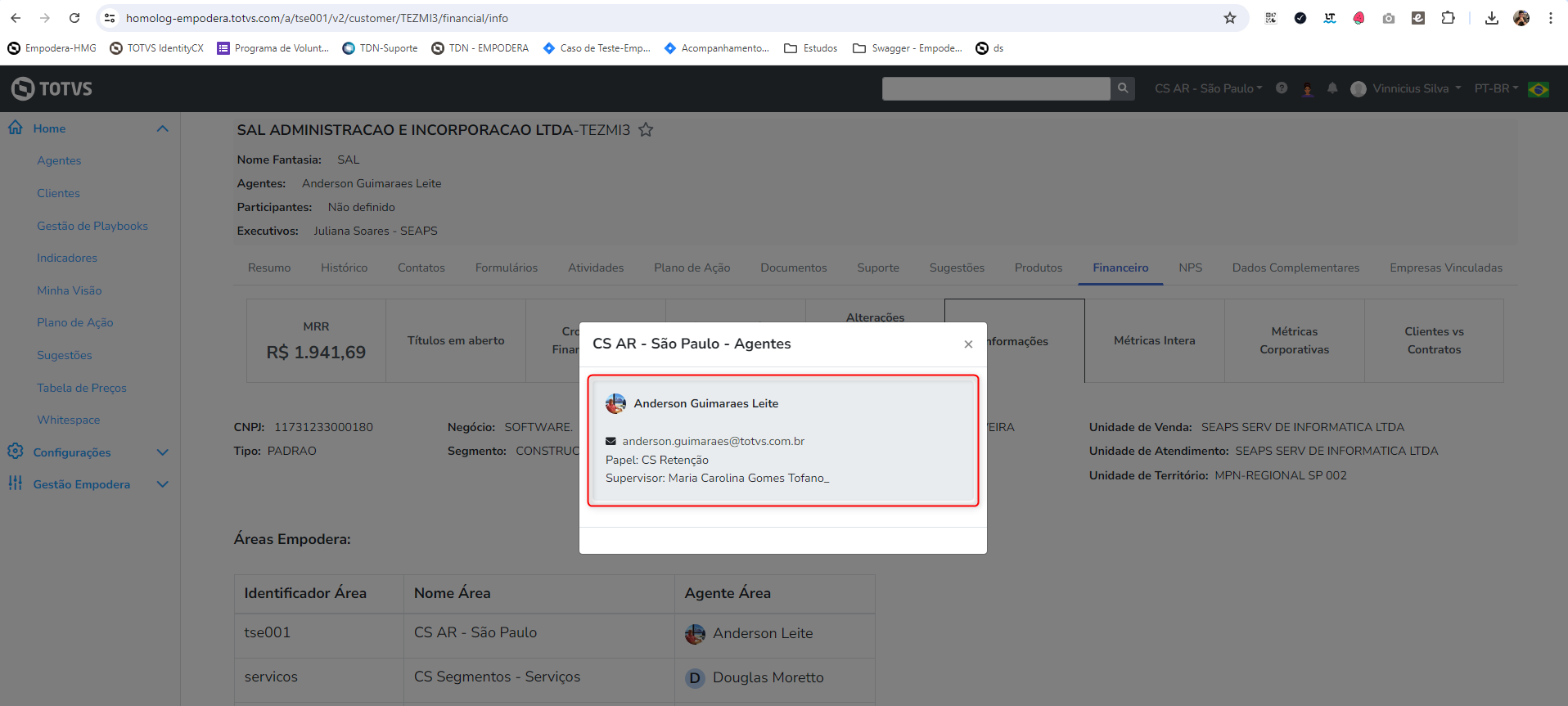The width and height of the screenshot is (1568, 706).
Task: Select the Títulos em aberto card
Action: [456, 340]
